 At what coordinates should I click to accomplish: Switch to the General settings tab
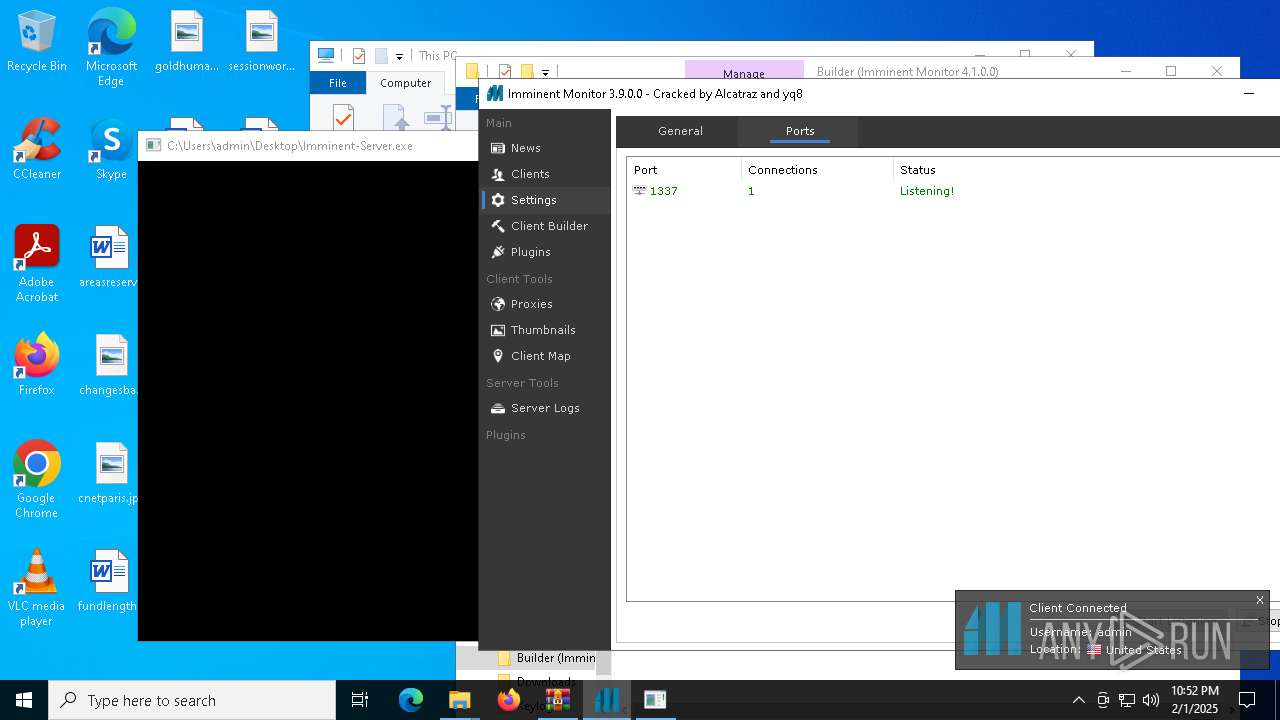click(x=680, y=131)
